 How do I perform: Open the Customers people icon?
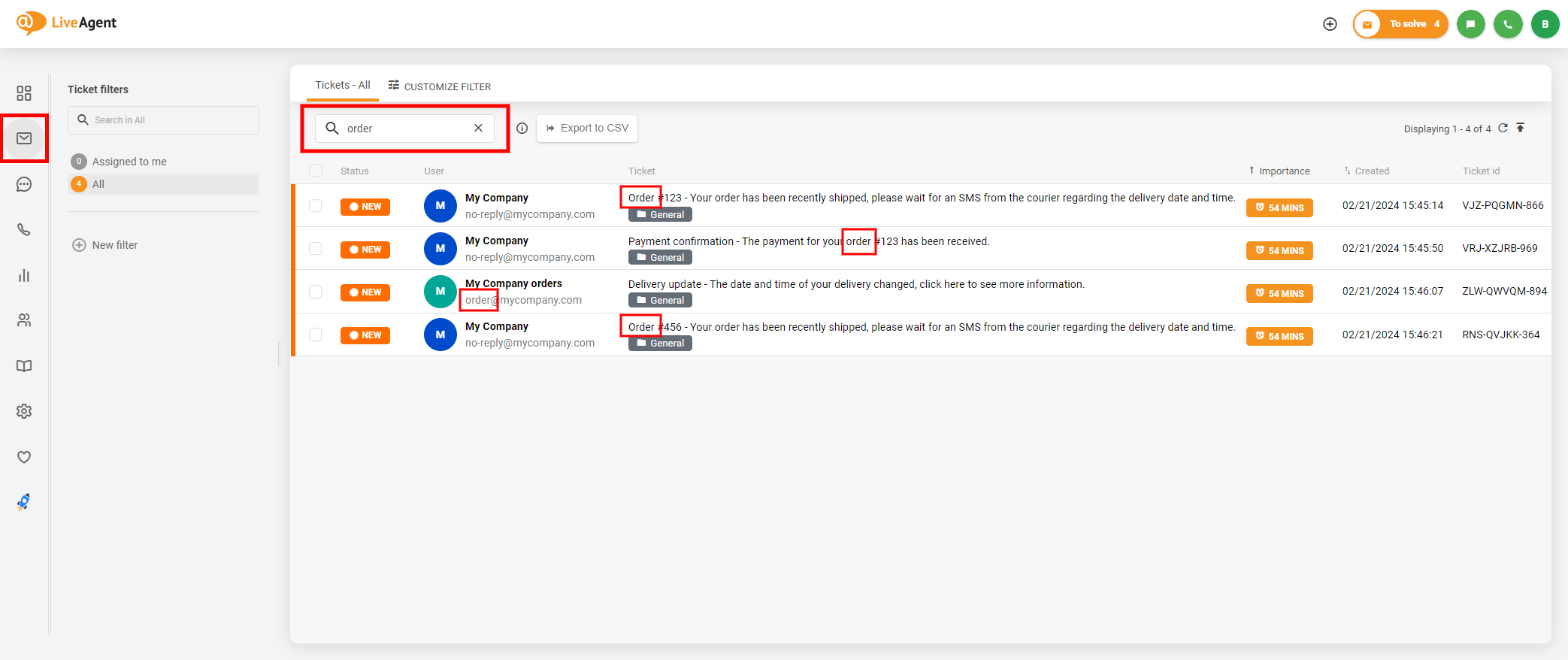point(24,320)
